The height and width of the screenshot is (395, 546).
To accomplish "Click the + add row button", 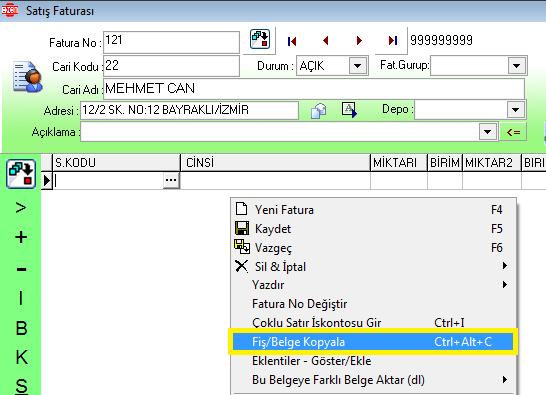I will (x=21, y=237).
